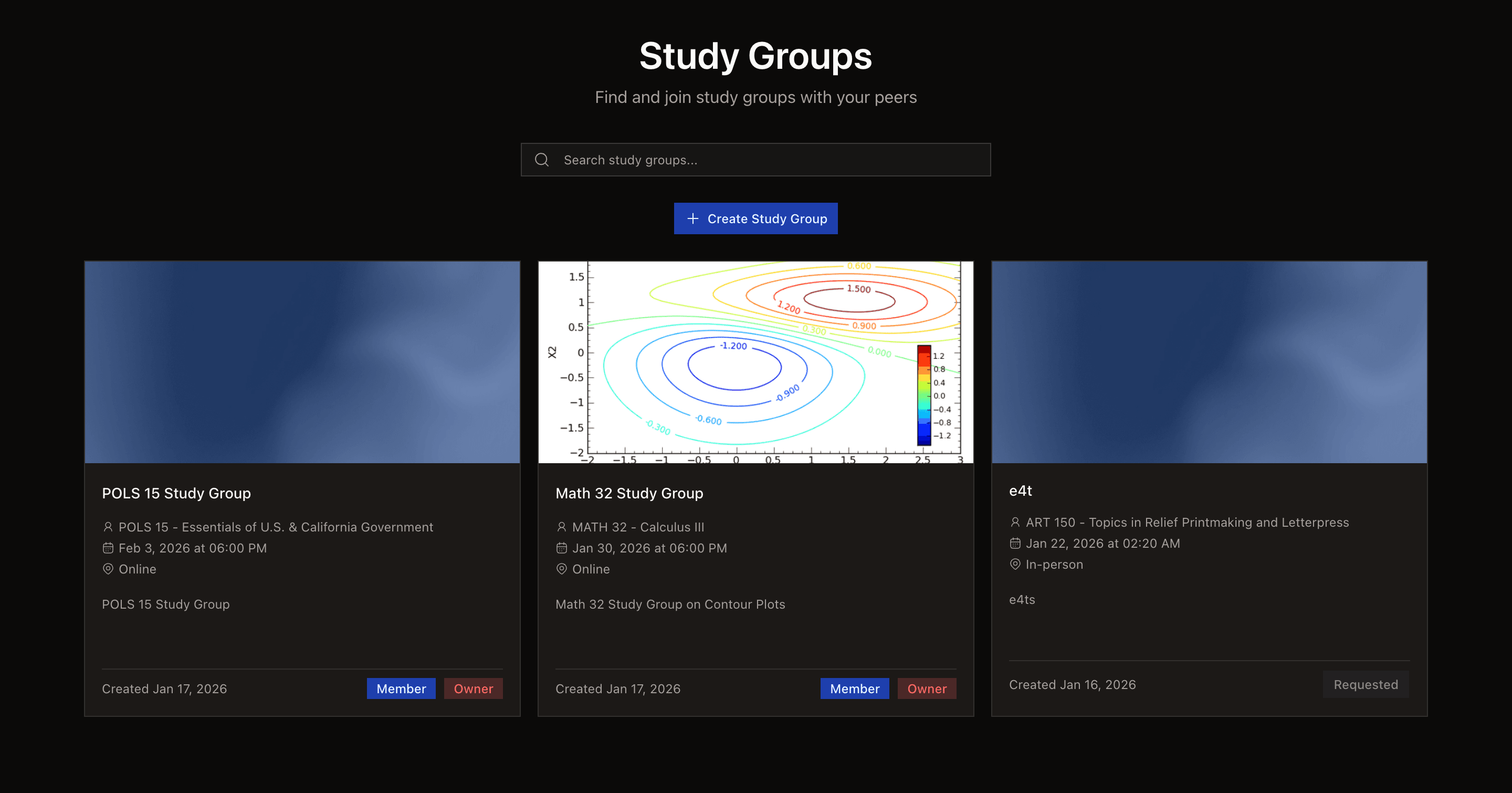Click the Requested badge on e4t card

click(1365, 684)
